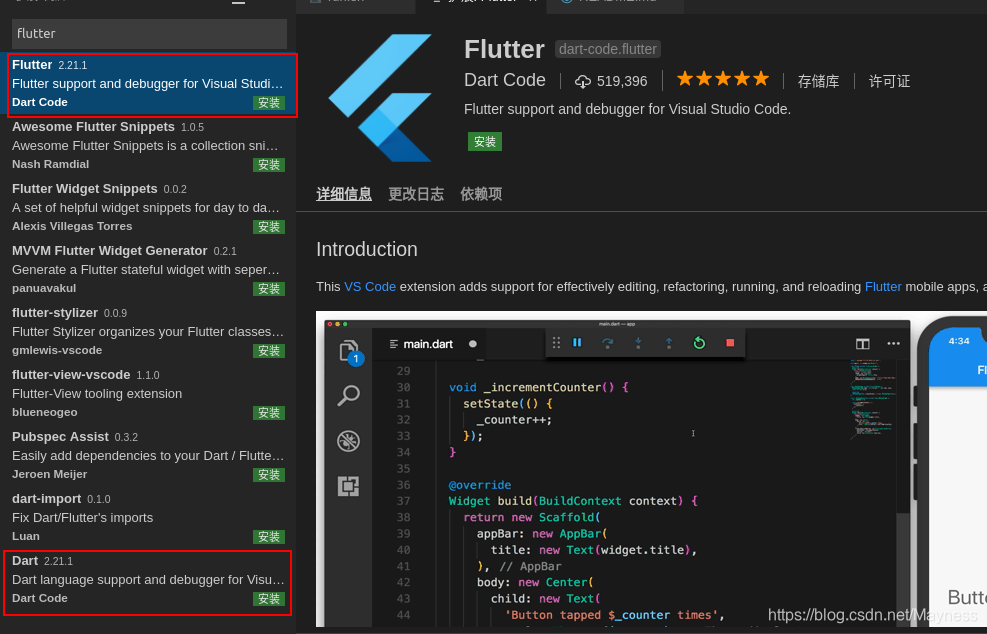Click the step into icon in debug toolbar
Viewport: 987px width, 634px height.
(638, 343)
